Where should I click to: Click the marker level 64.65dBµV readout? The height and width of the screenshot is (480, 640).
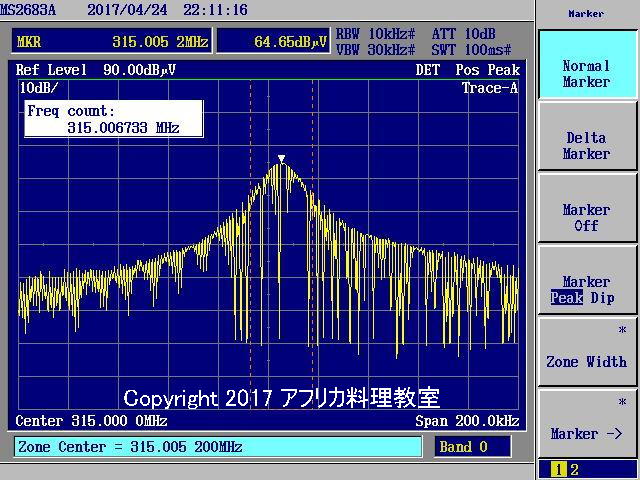tap(273, 41)
